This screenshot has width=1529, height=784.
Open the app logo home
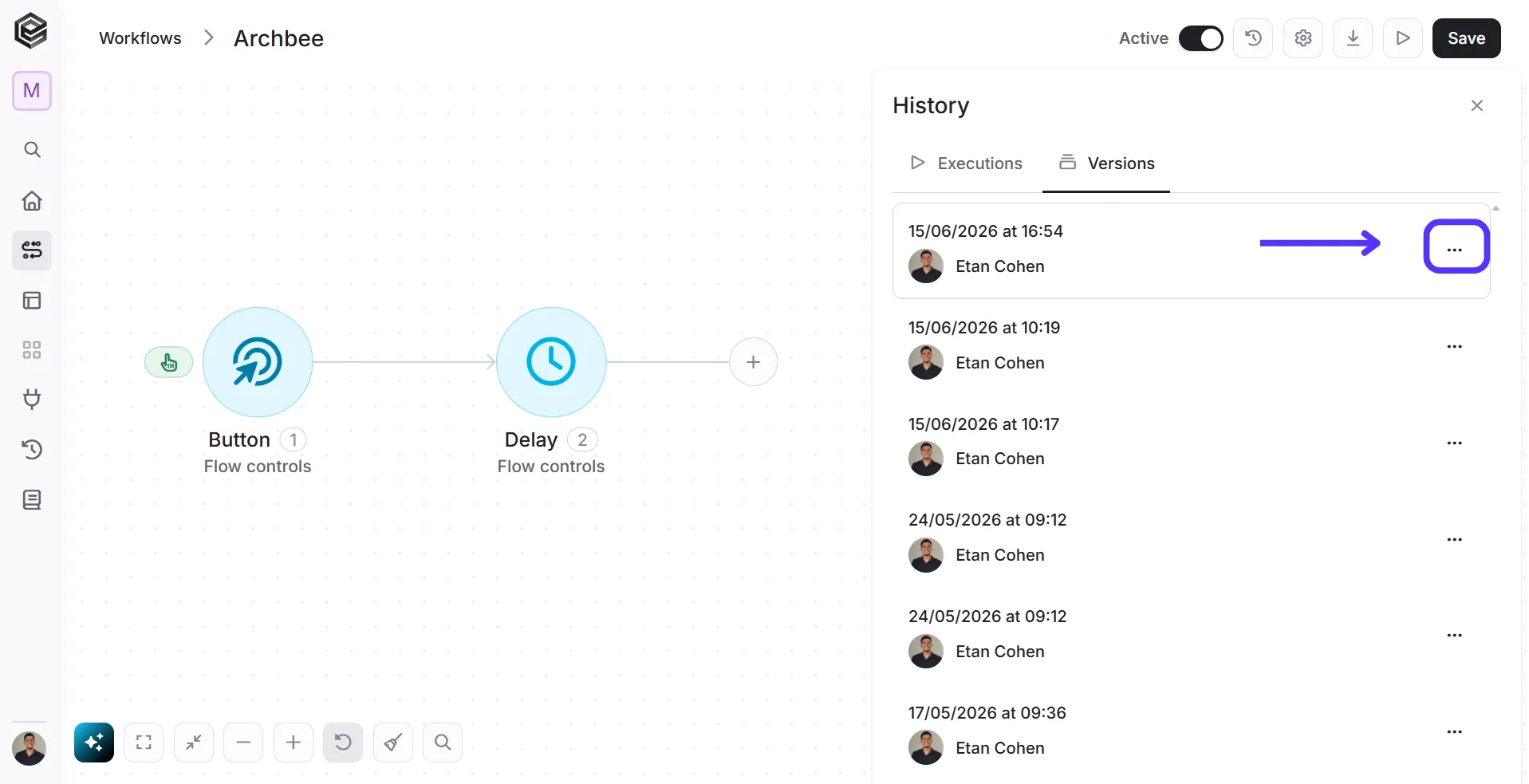pyautogui.click(x=31, y=32)
